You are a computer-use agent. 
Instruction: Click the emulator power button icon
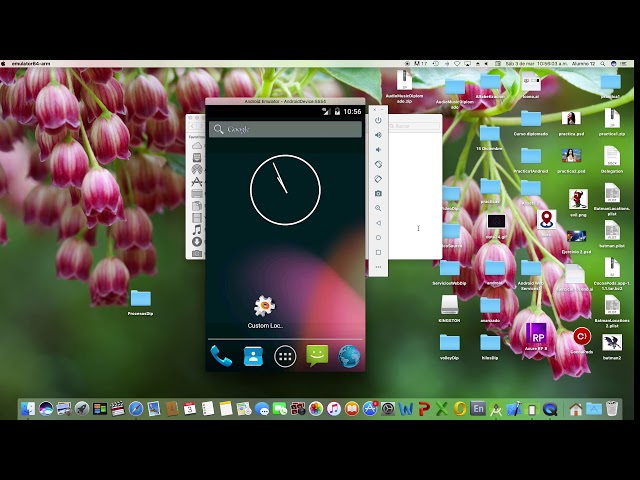click(378, 120)
